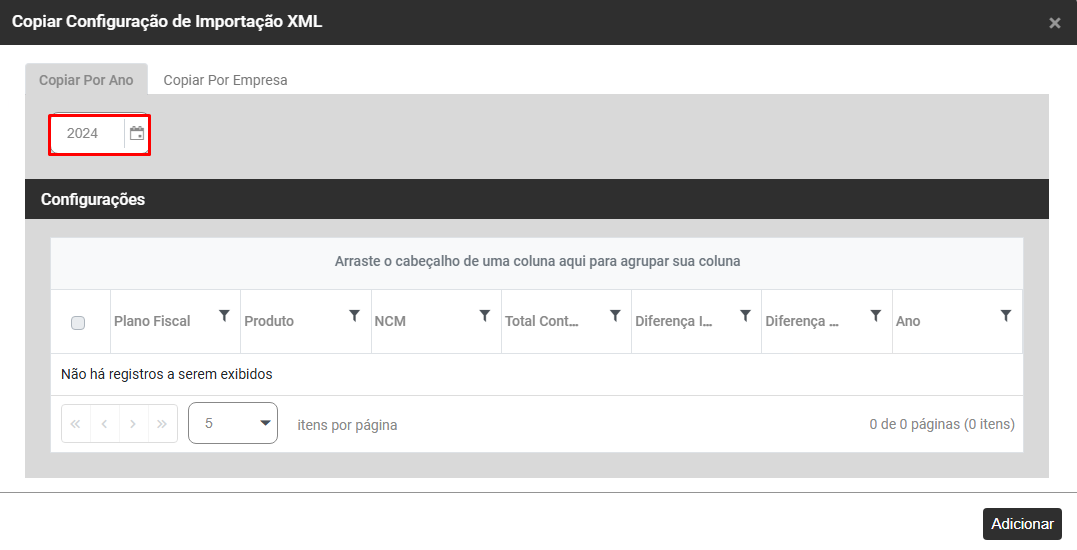
Task: Open the calendar picker next to 2024
Action: point(137,133)
